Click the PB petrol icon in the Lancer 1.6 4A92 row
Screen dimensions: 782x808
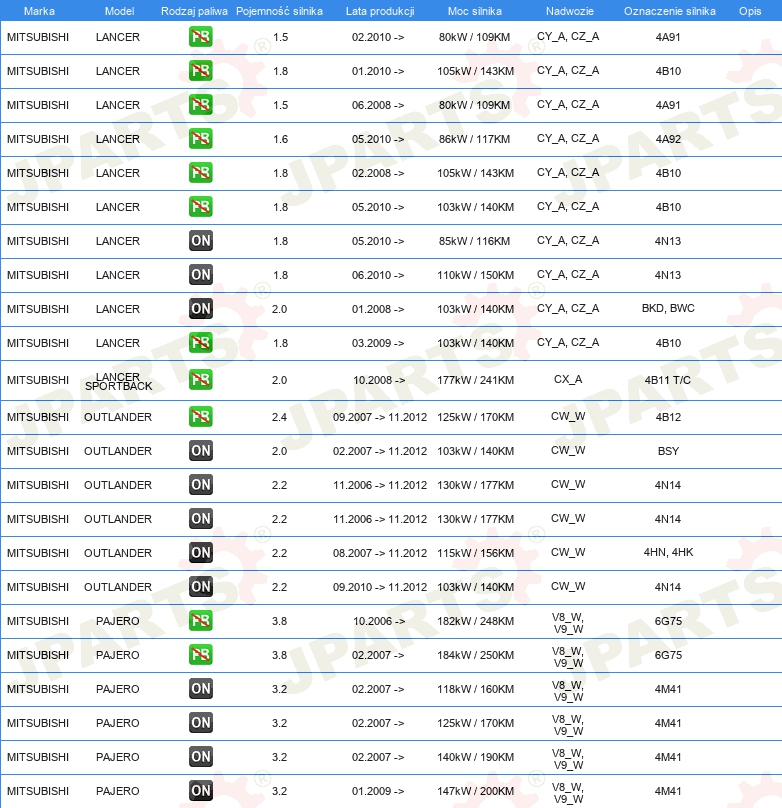tap(201, 139)
